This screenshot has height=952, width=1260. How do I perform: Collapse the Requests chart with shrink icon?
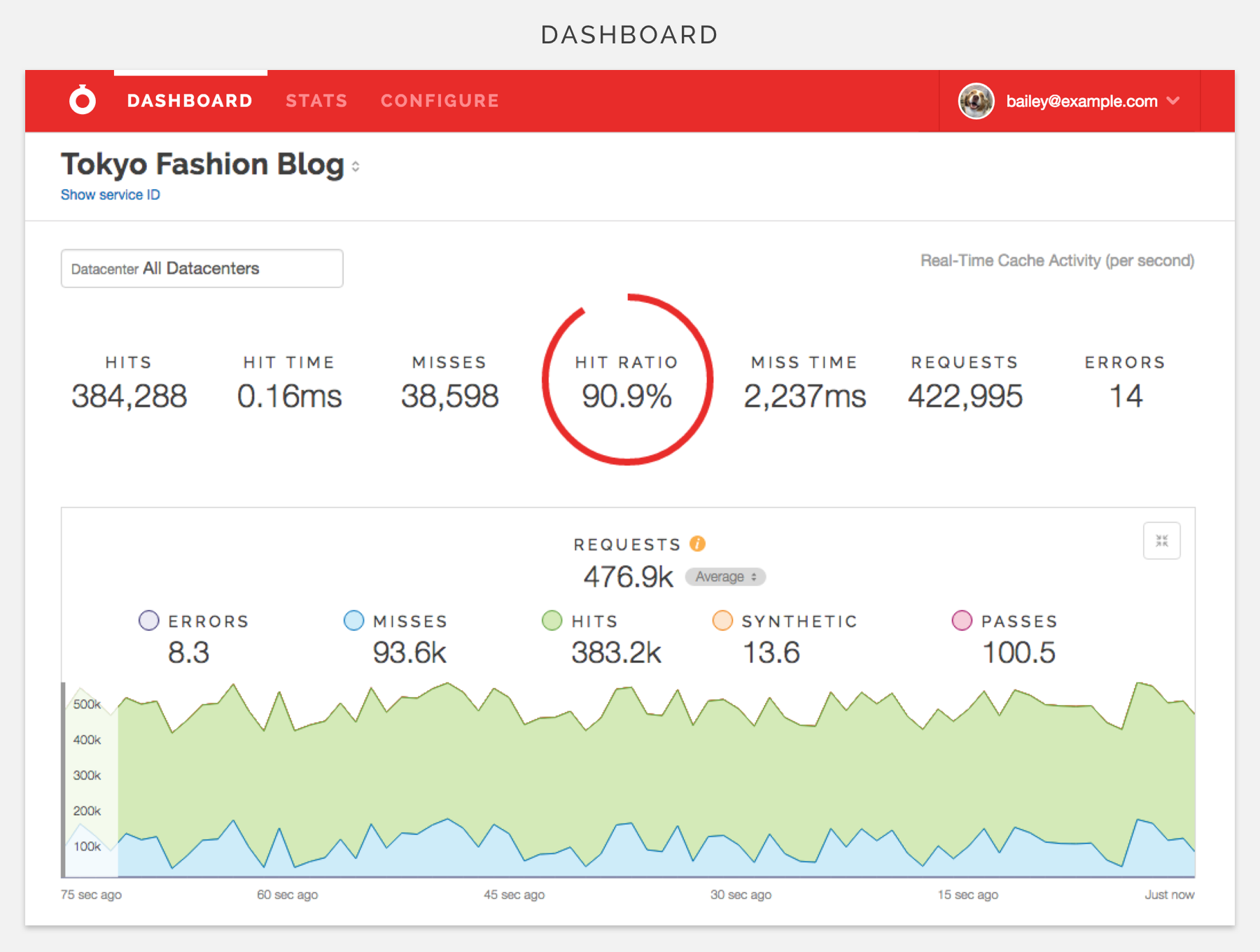point(1161,541)
